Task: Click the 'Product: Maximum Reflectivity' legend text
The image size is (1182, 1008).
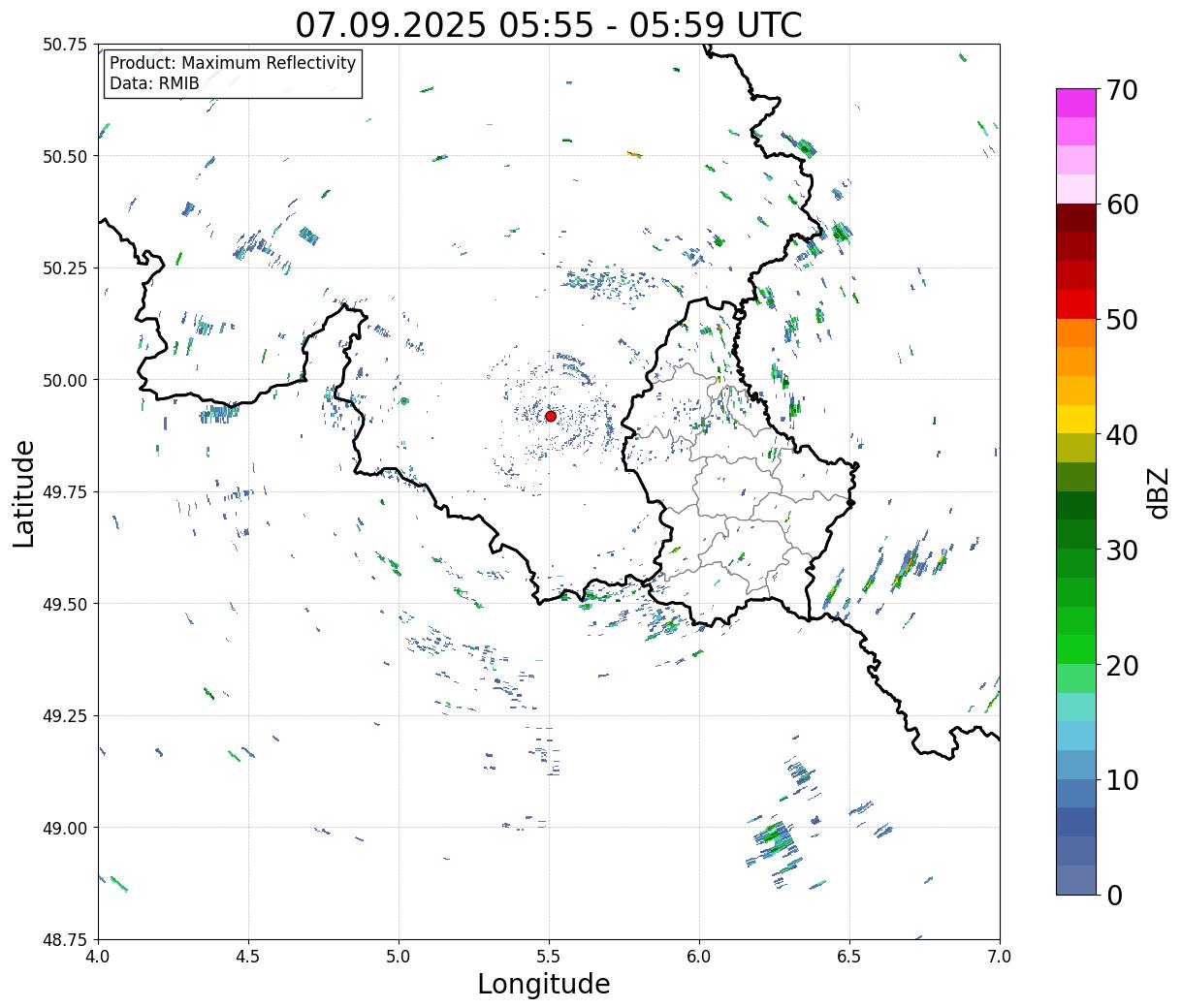Action: (233, 63)
